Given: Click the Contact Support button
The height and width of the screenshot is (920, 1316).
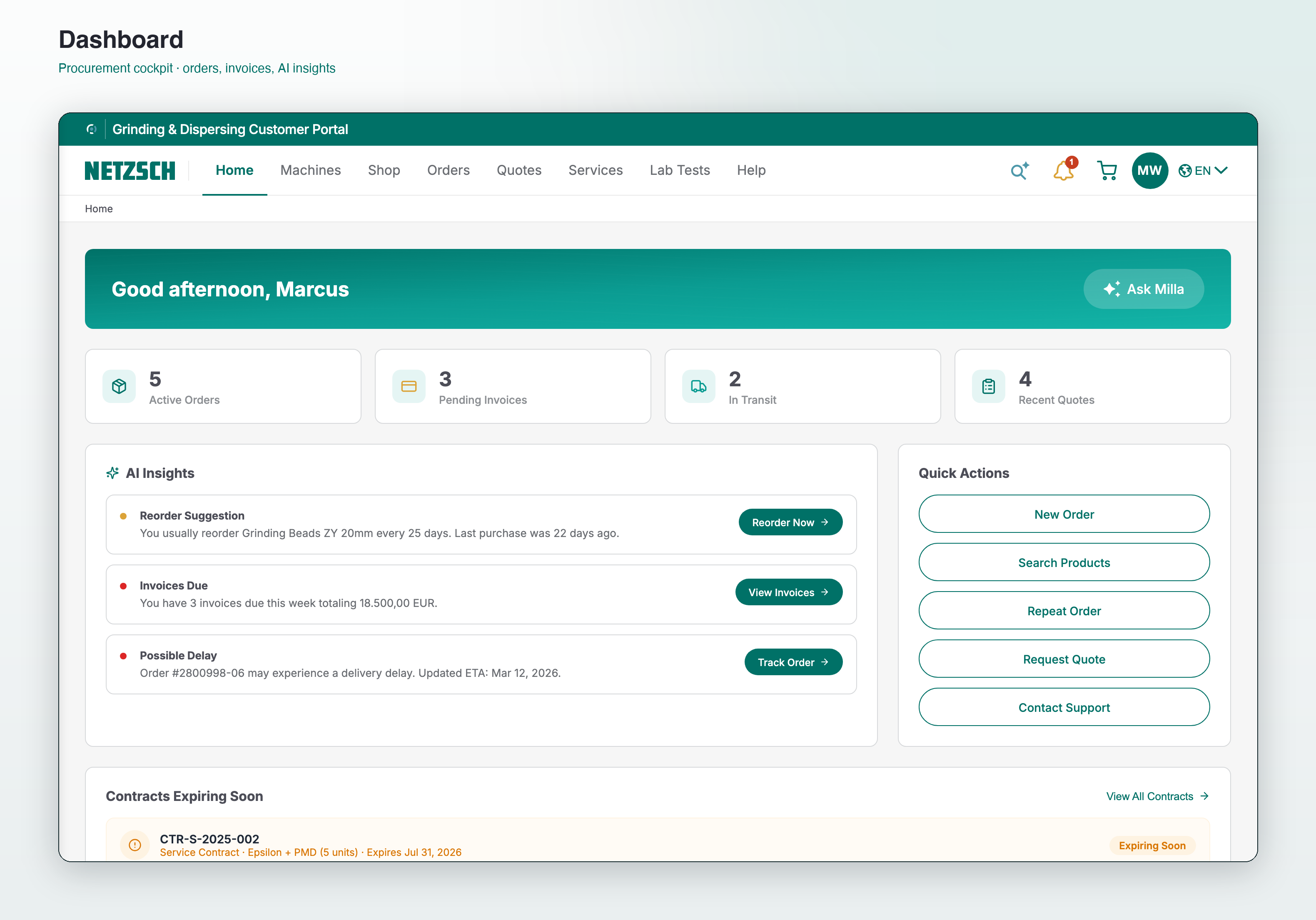Looking at the screenshot, I should (x=1064, y=707).
